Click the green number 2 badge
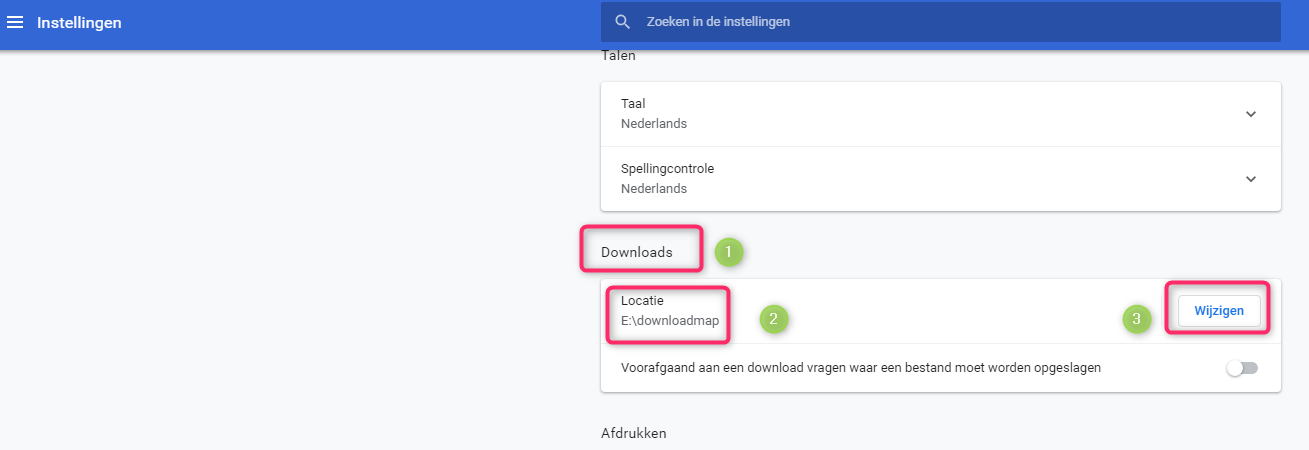The width and height of the screenshot is (1309, 450). tap(774, 319)
